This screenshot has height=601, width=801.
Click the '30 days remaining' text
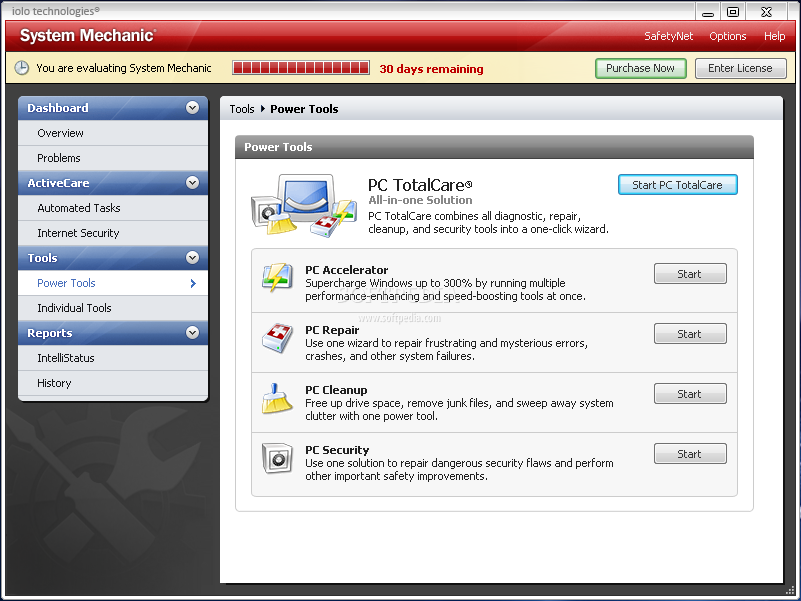431,69
